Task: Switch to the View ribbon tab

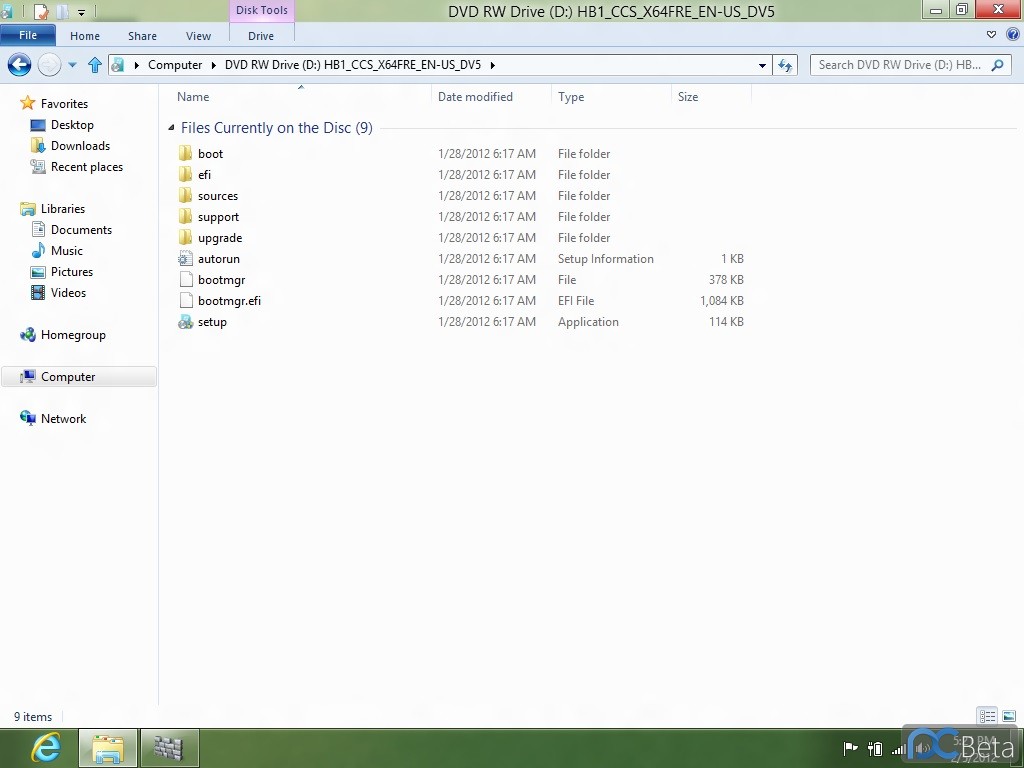Action: (198, 36)
